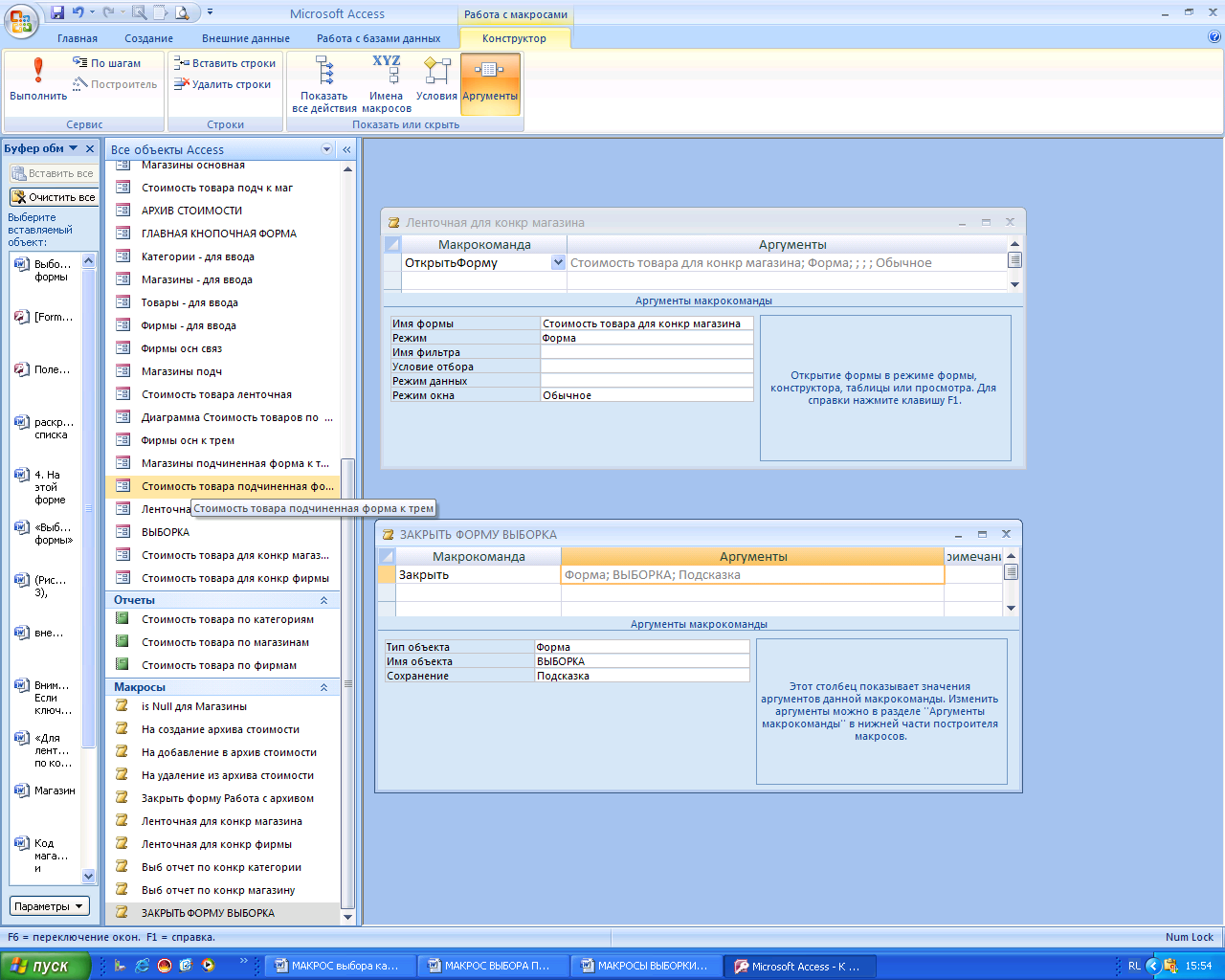This screenshot has width=1225, height=980.
Task: Switch to taskbar МАКРОС ВЫБОРА П... window
Action: 493,966
